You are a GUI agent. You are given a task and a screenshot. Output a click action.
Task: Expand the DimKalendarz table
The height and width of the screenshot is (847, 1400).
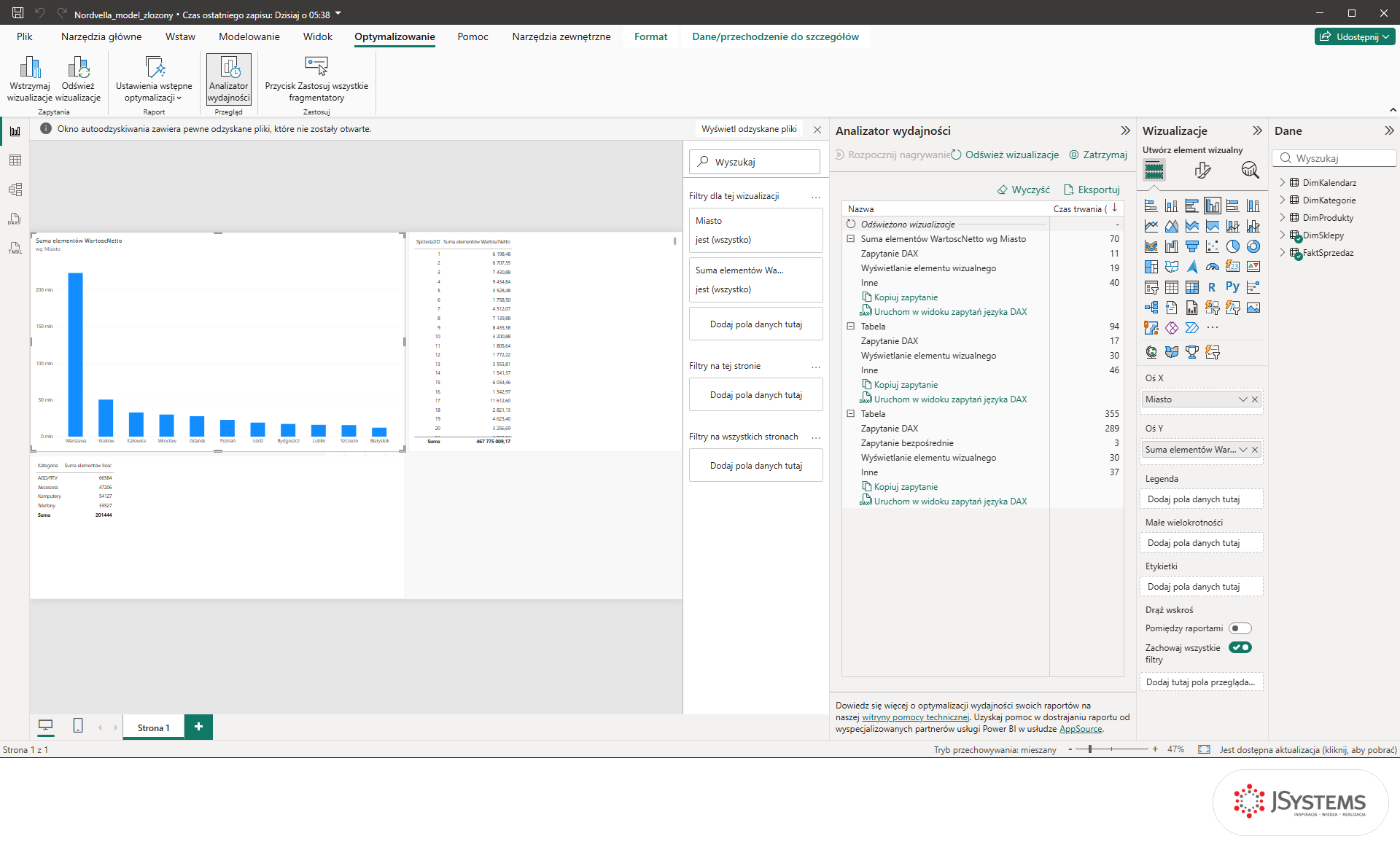click(1283, 182)
